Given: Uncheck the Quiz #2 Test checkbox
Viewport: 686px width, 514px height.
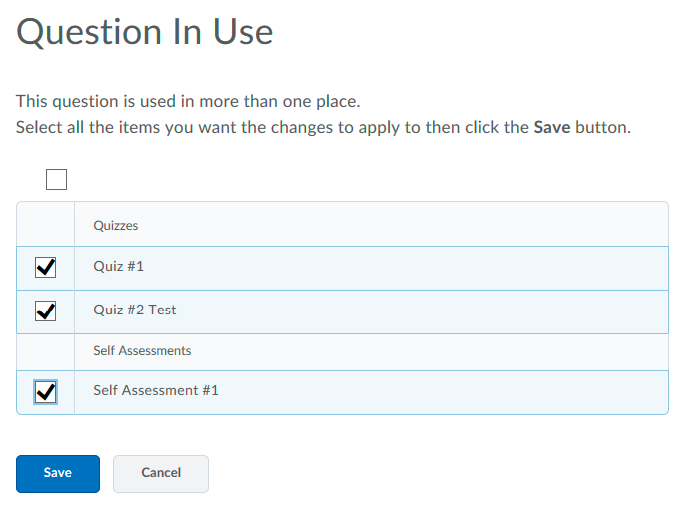Looking at the screenshot, I should (x=45, y=311).
